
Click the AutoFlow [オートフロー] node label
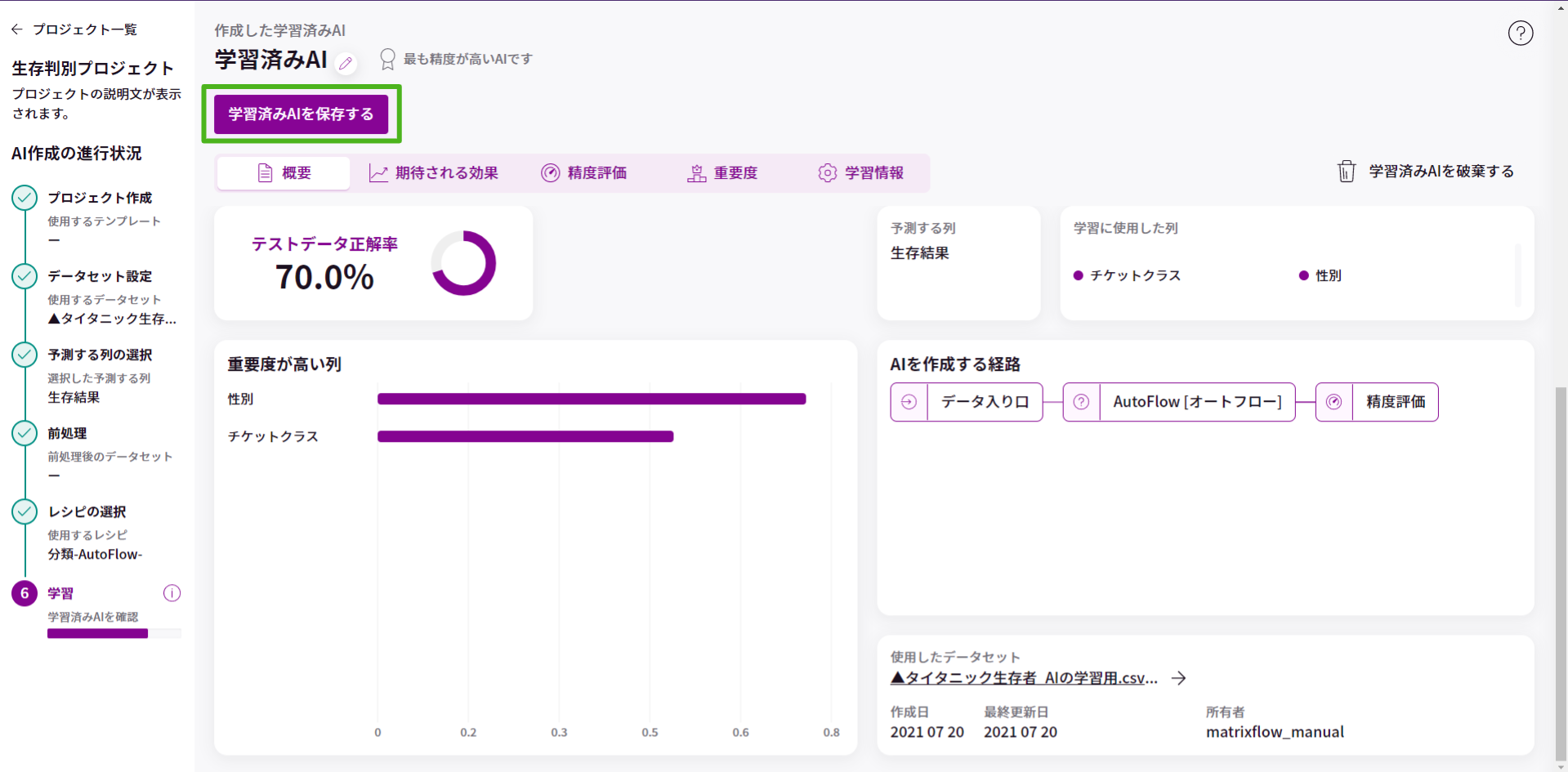(1197, 402)
